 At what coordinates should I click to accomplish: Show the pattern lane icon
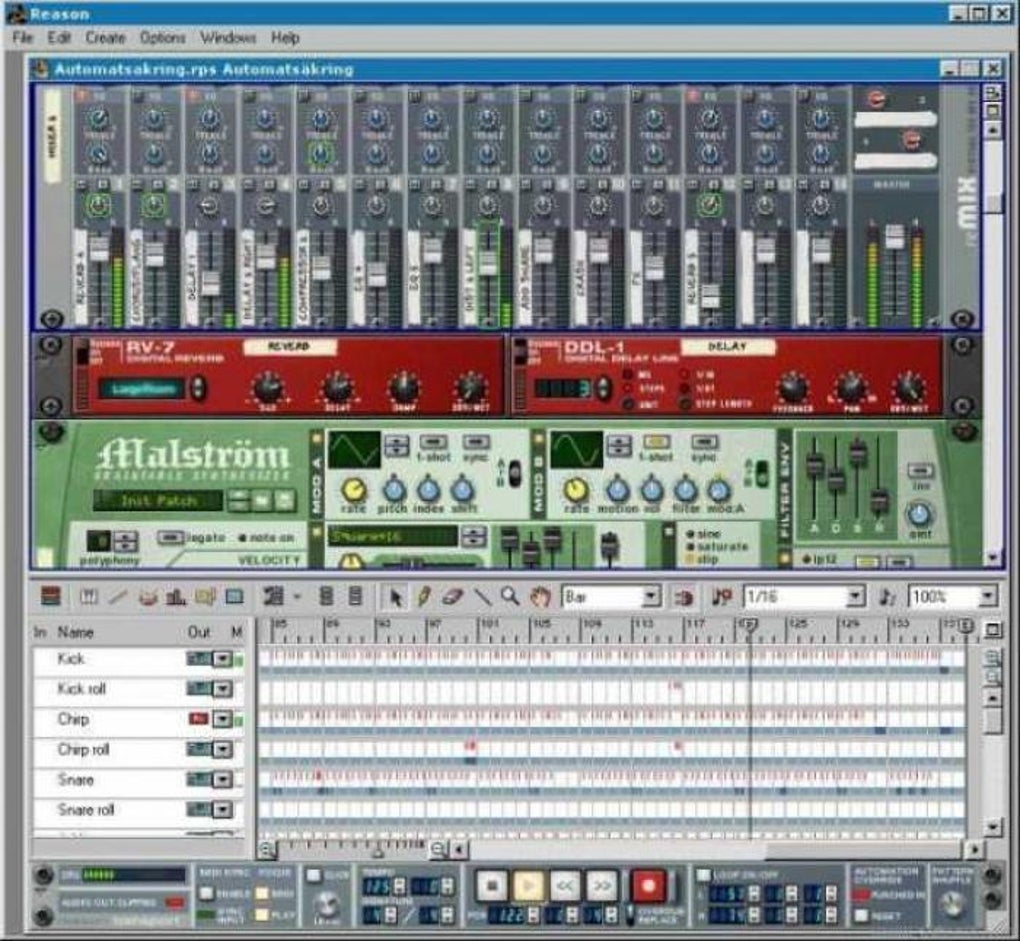(x=206, y=596)
